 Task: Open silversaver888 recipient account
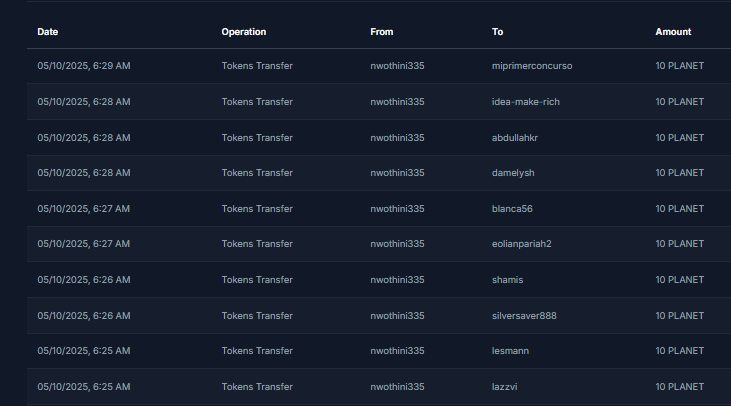524,316
